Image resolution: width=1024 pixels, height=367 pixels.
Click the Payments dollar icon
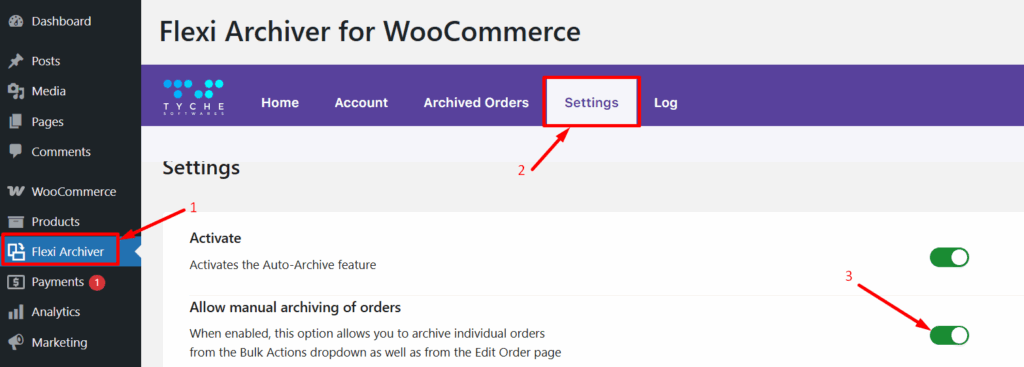pyautogui.click(x=16, y=282)
